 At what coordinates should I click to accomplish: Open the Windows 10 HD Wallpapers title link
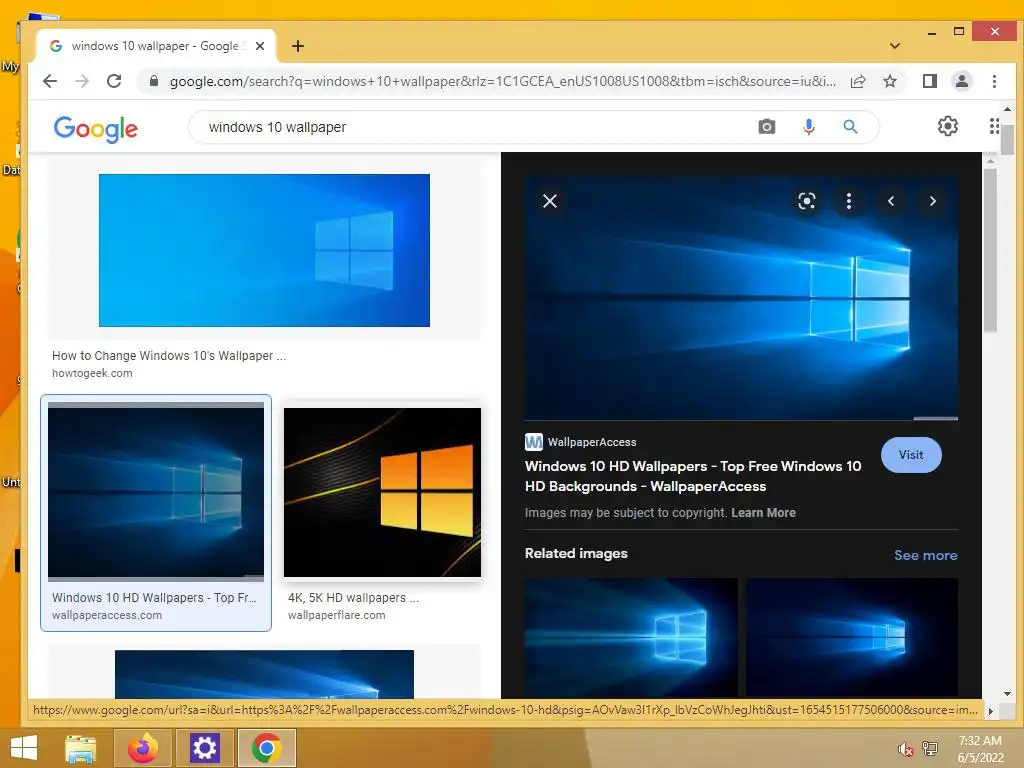[x=693, y=476]
